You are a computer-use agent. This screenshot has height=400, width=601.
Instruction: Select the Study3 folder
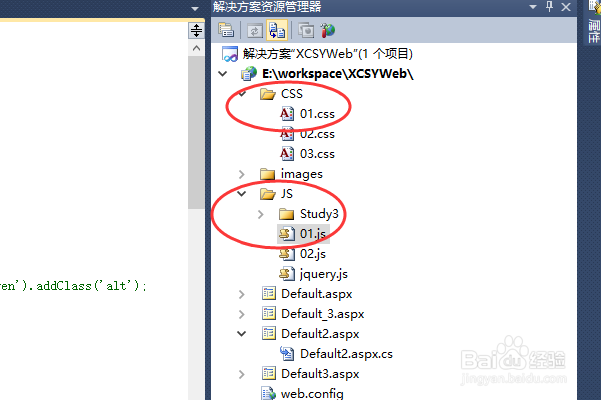tap(319, 214)
